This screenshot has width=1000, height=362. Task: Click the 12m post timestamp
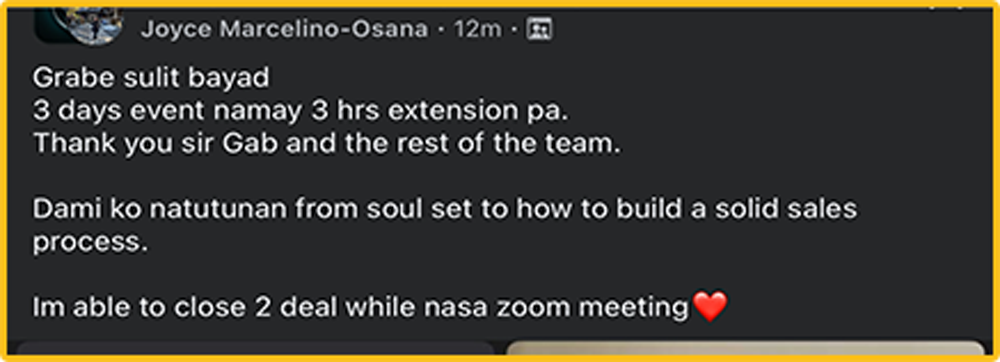[x=477, y=29]
